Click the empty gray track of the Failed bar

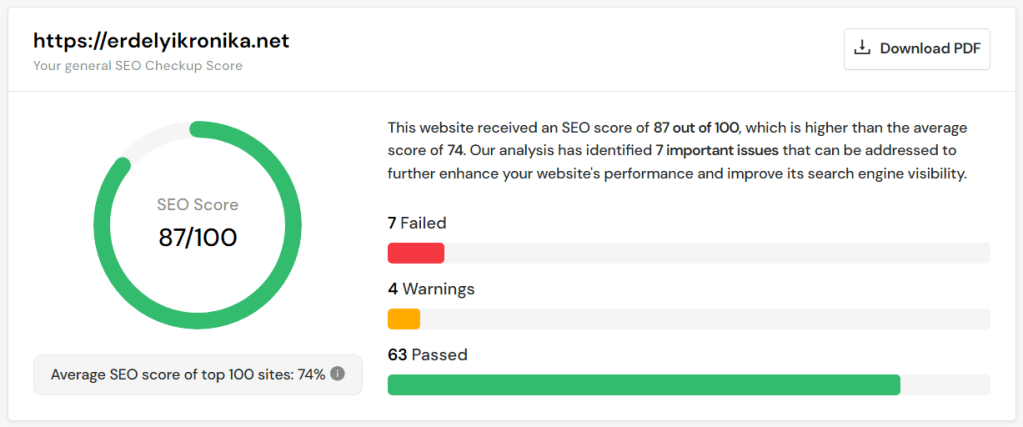(x=716, y=253)
